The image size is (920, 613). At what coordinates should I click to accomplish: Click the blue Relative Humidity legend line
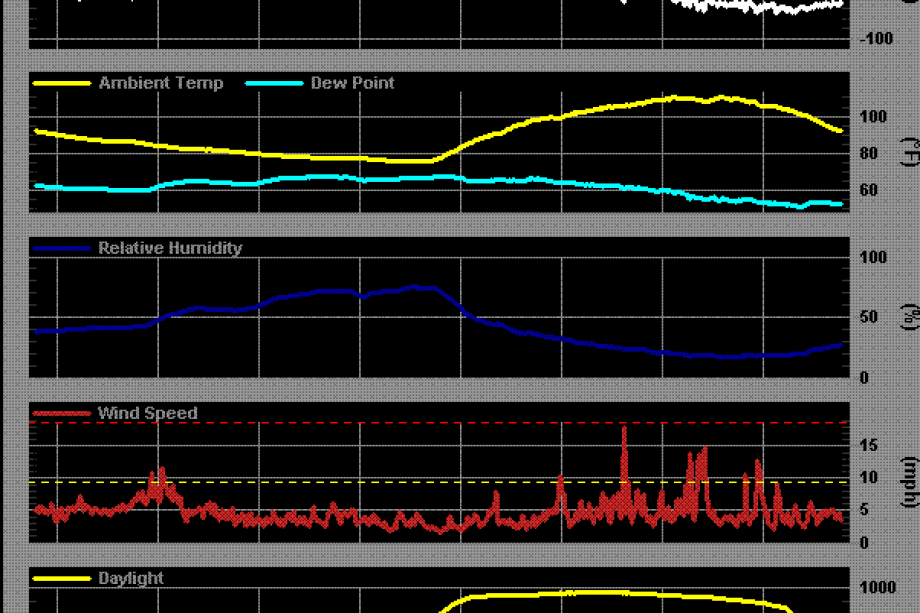(x=62, y=249)
